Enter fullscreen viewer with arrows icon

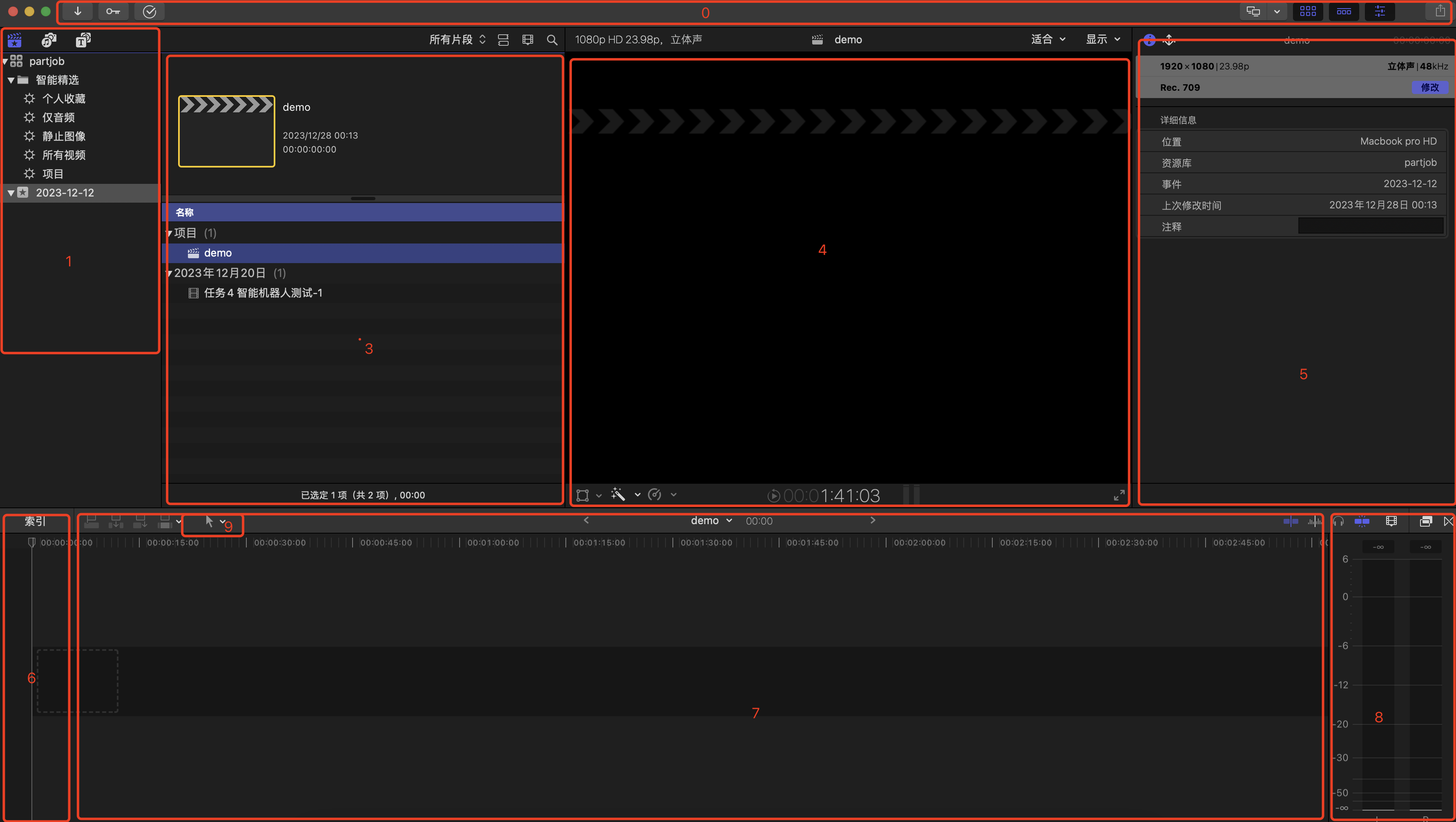(x=1119, y=495)
